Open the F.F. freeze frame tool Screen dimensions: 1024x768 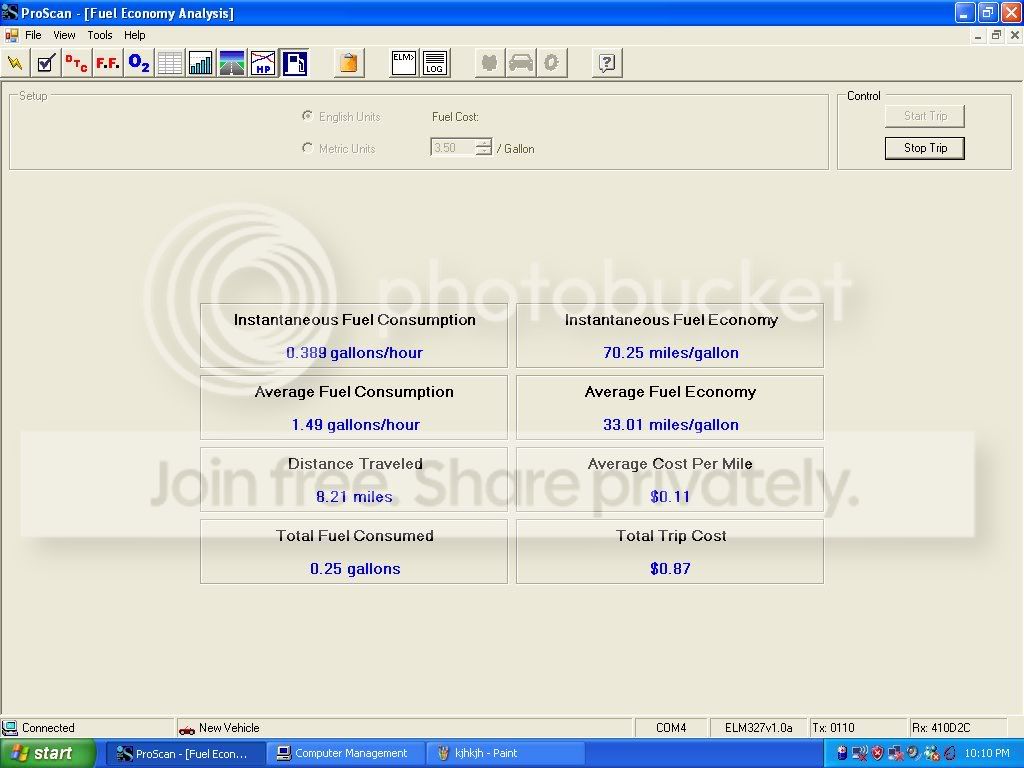(108, 64)
